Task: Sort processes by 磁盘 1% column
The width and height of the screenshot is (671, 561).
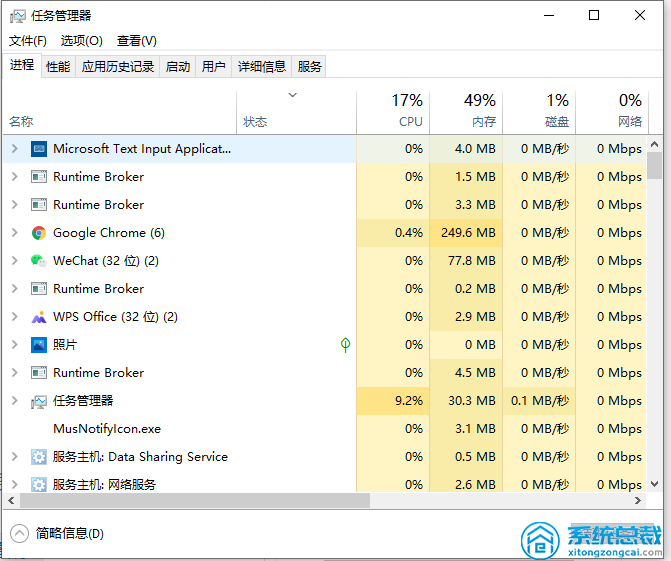Action: pos(539,113)
